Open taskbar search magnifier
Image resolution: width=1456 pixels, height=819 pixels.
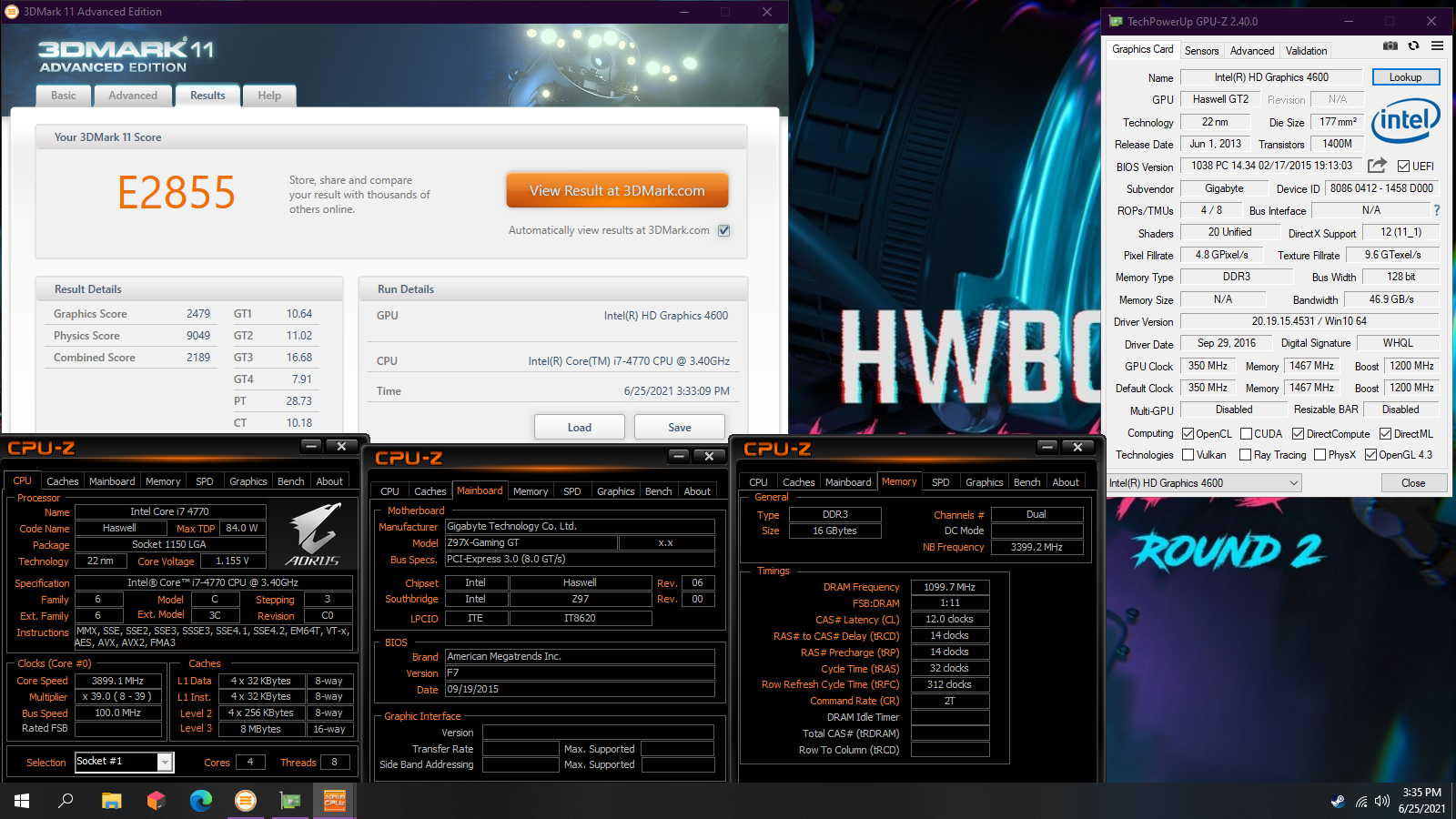pyautogui.click(x=66, y=801)
